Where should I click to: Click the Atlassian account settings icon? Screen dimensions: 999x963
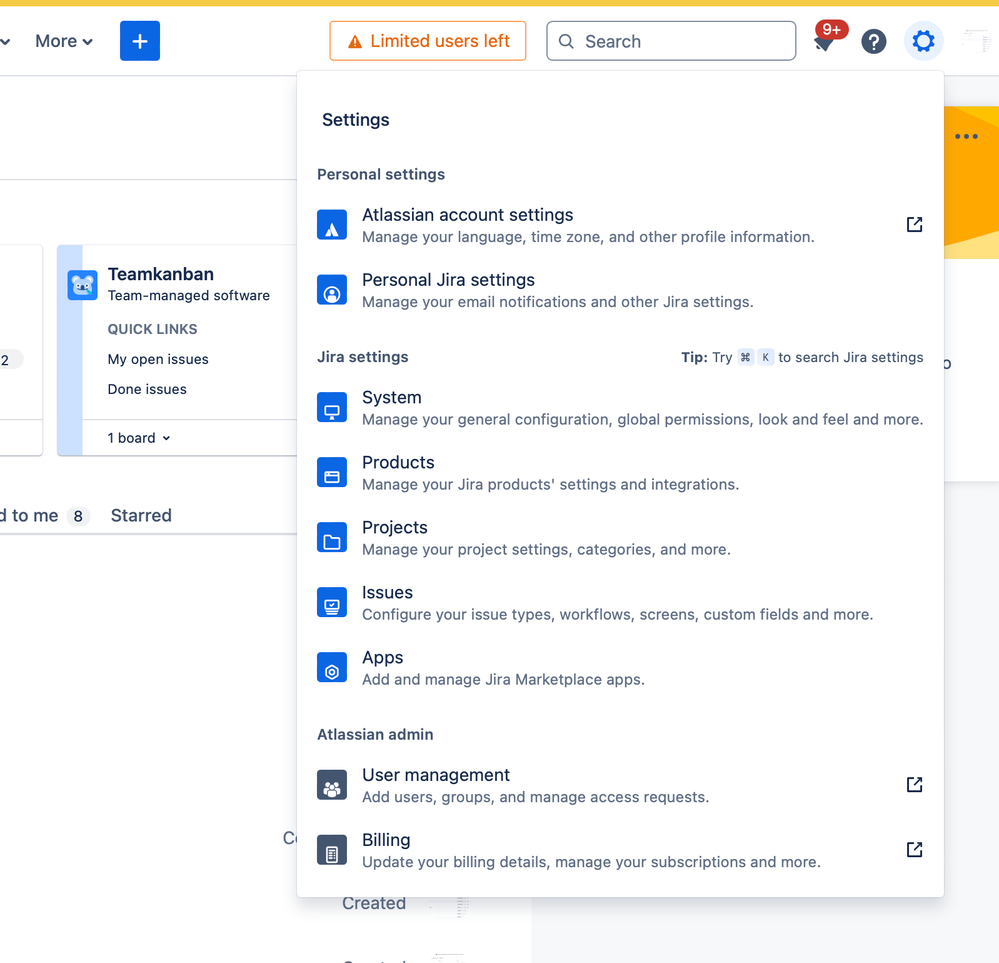pyautogui.click(x=332, y=225)
